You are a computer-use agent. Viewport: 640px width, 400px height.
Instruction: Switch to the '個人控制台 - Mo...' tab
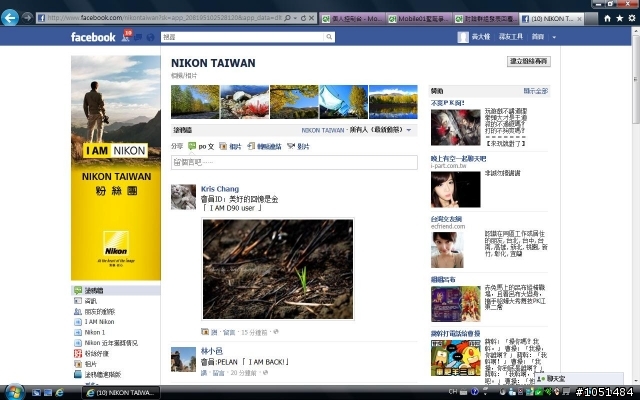(x=353, y=19)
